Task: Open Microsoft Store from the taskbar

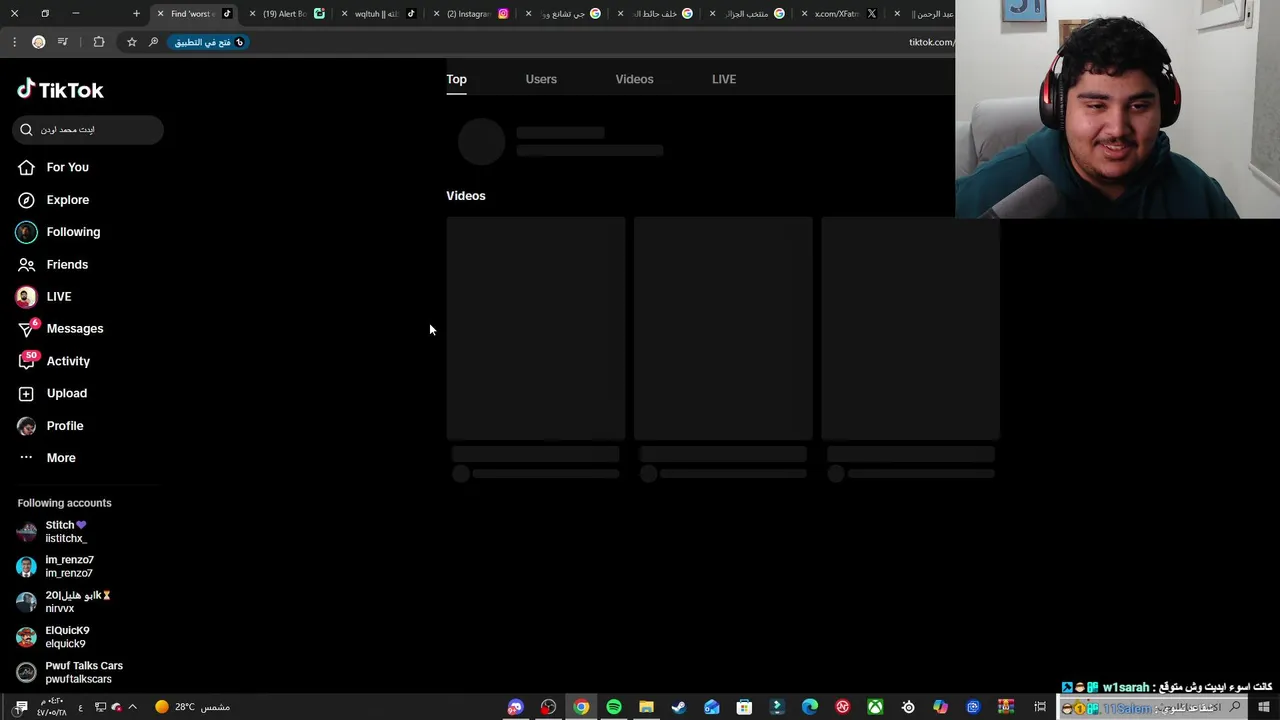Action: [x=744, y=707]
